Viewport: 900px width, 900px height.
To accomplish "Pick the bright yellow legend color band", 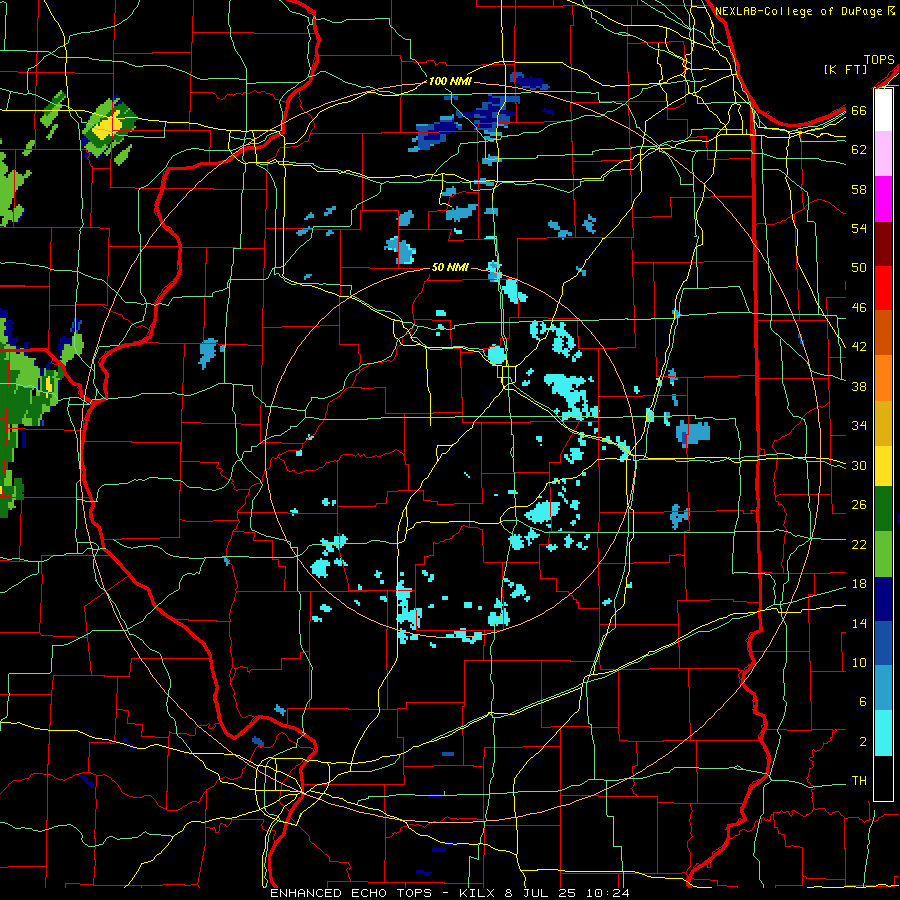I will [x=883, y=466].
